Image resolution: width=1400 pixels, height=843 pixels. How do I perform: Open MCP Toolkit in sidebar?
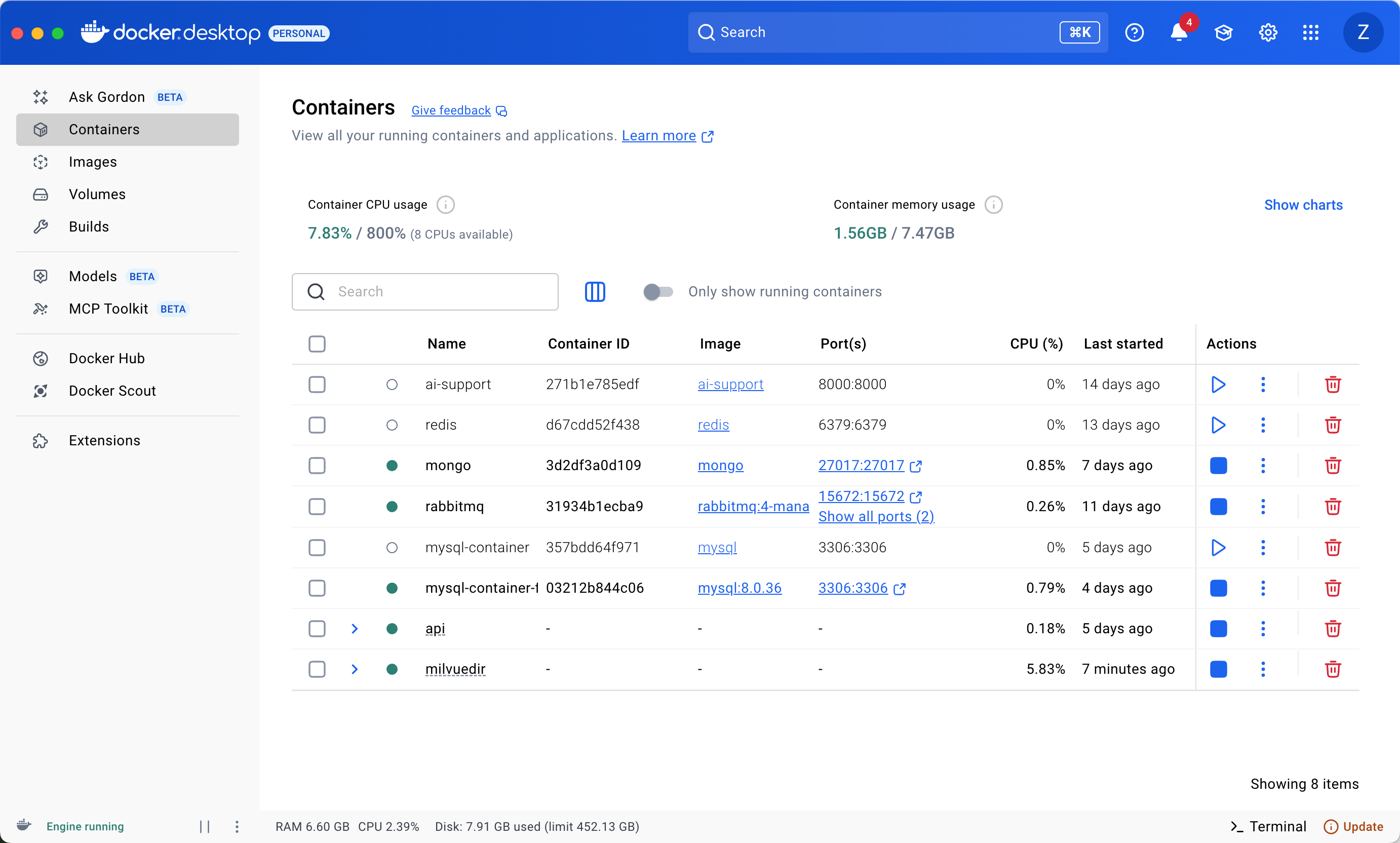click(127, 309)
